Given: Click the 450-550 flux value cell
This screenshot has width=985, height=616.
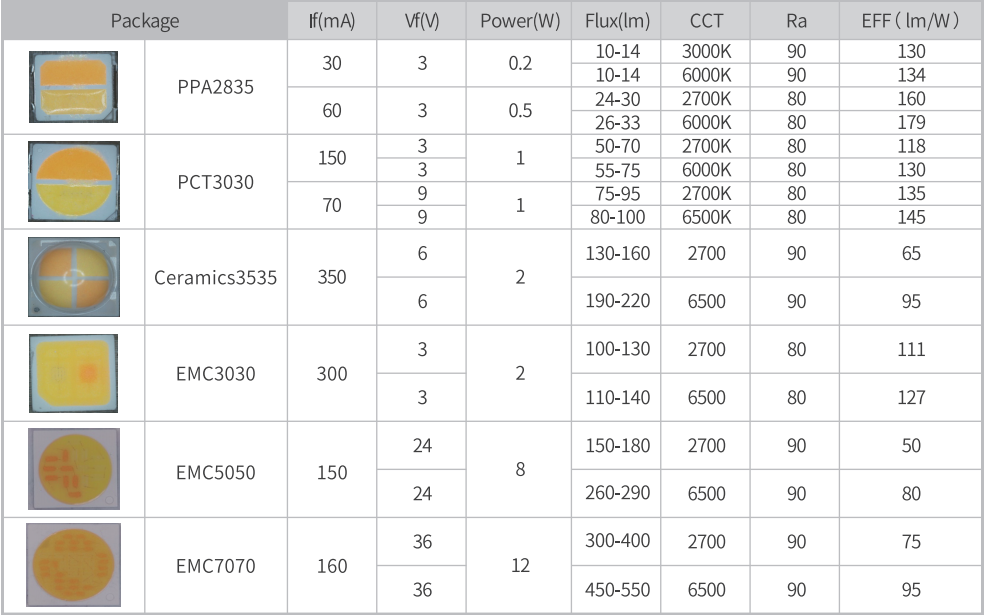Looking at the screenshot, I should [x=617, y=590].
